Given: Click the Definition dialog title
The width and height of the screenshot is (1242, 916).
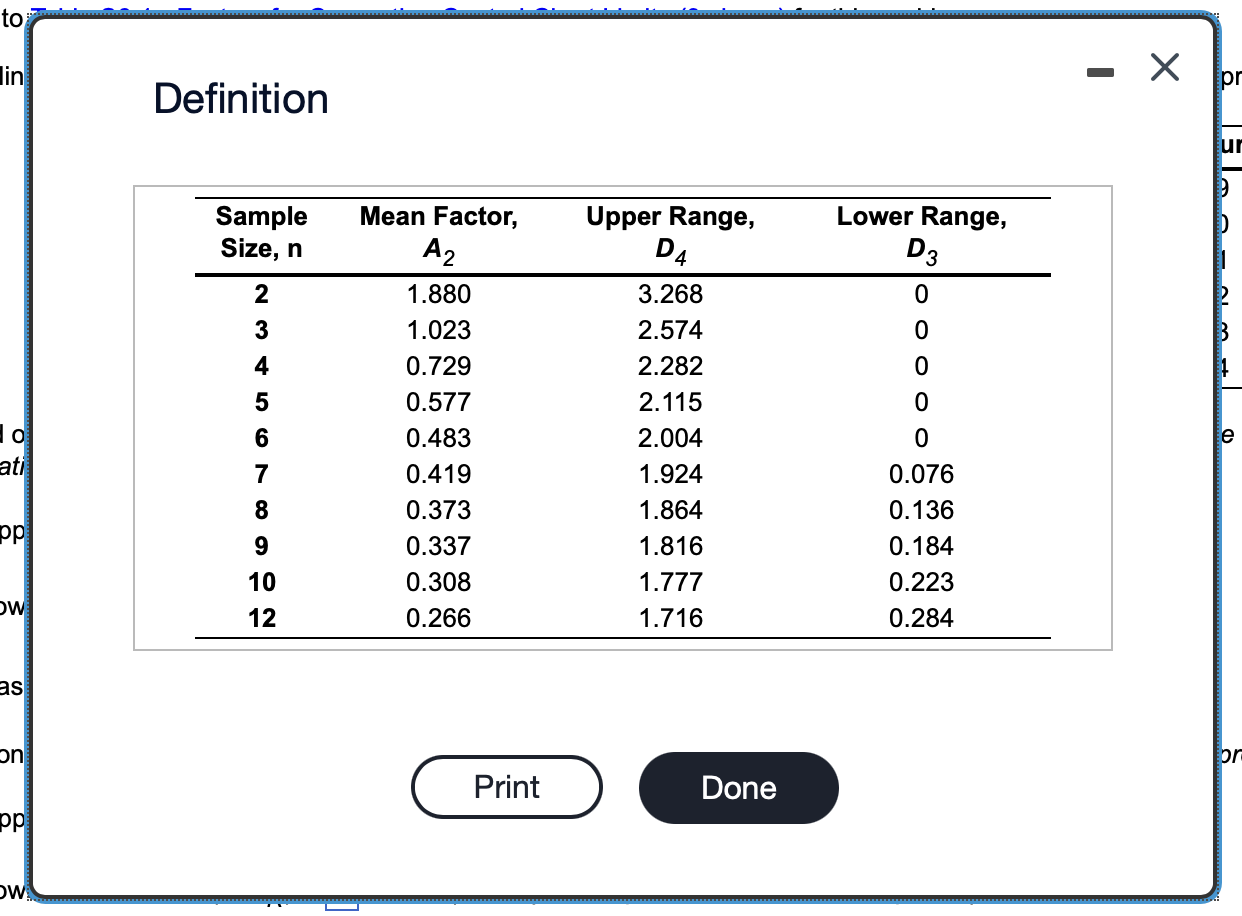Looking at the screenshot, I should coord(240,98).
